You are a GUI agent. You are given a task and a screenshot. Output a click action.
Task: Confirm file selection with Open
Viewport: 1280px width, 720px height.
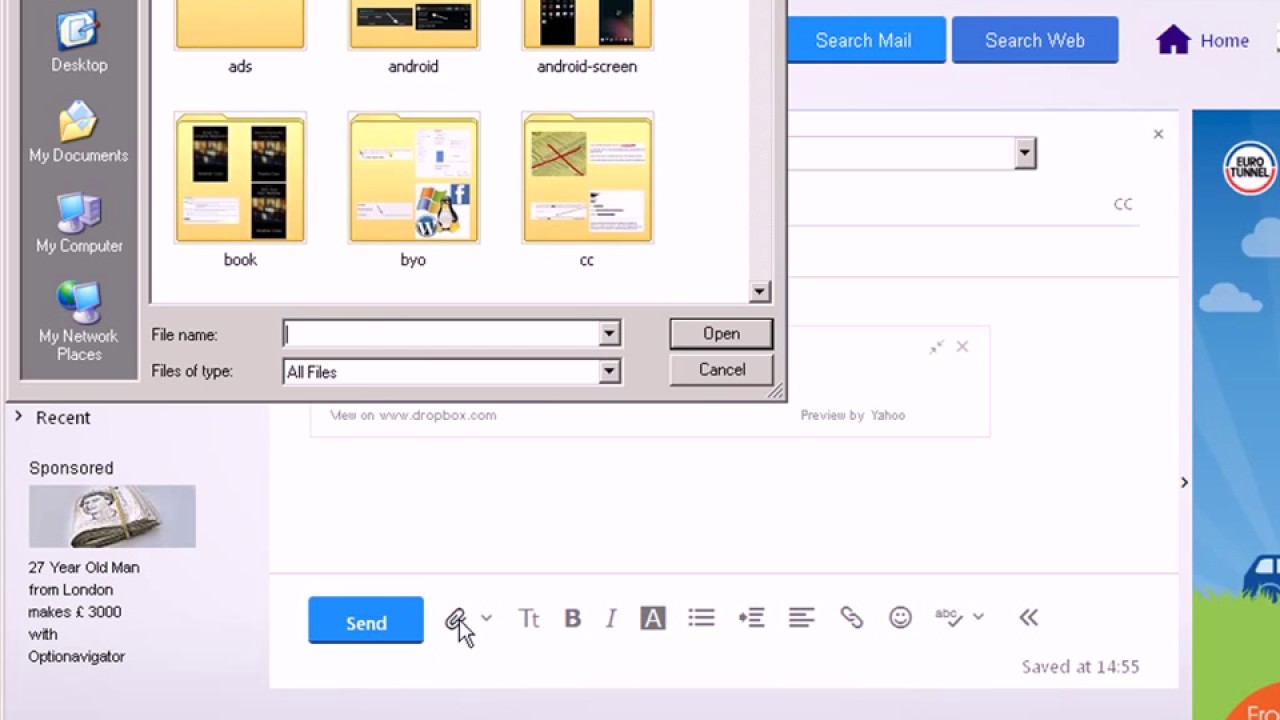pos(721,333)
